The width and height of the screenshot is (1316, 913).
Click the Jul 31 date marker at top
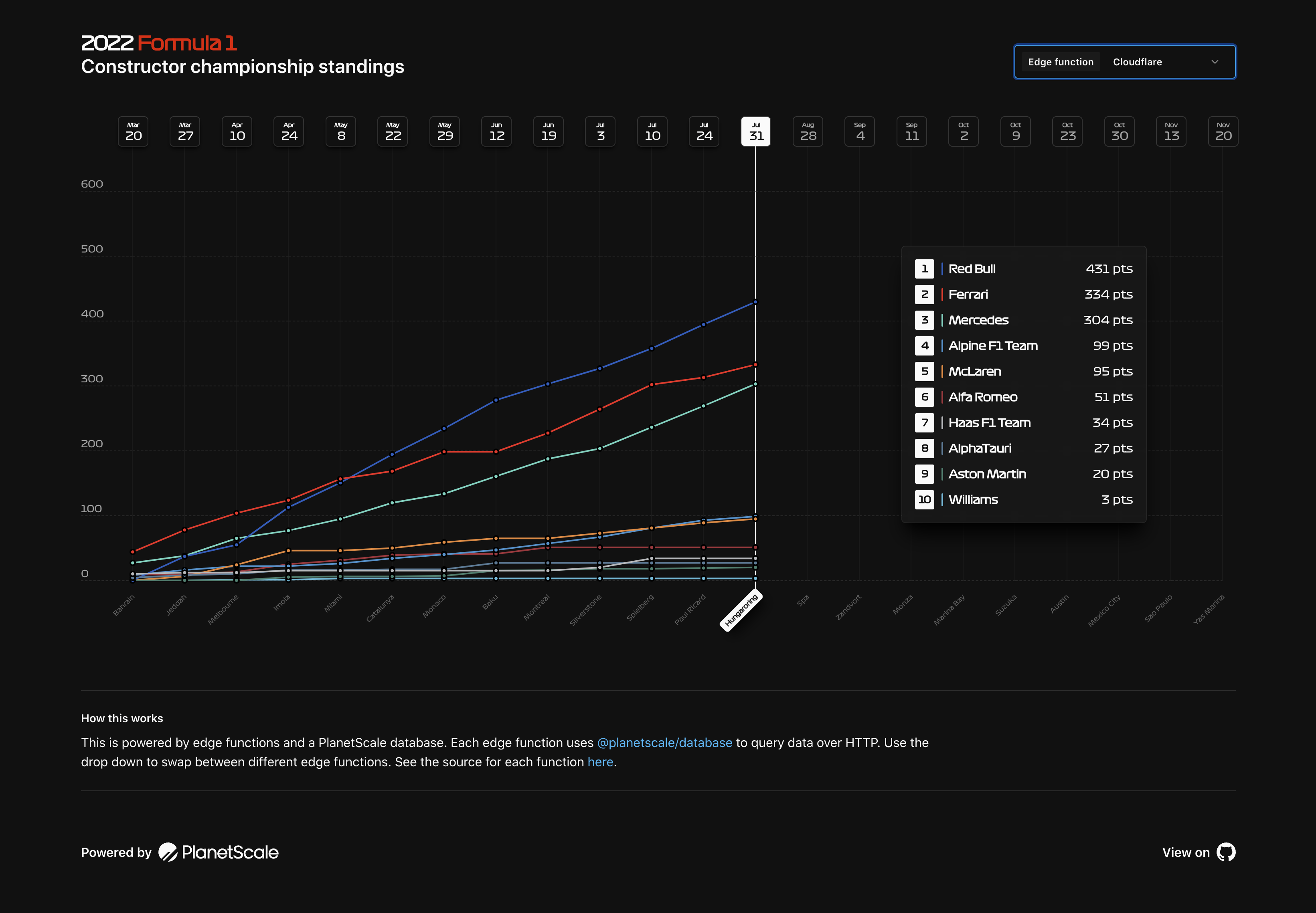(756, 131)
